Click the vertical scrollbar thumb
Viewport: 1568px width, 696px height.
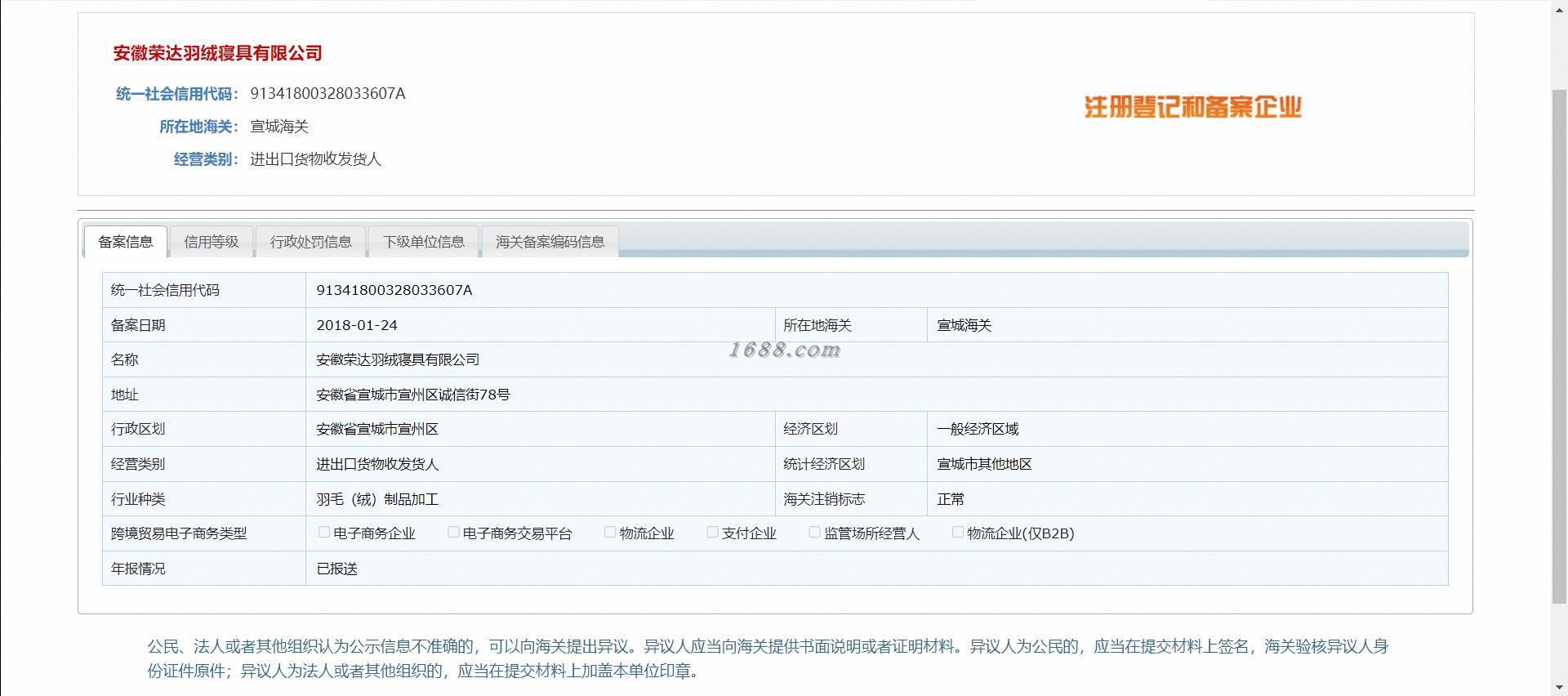click(1559, 347)
